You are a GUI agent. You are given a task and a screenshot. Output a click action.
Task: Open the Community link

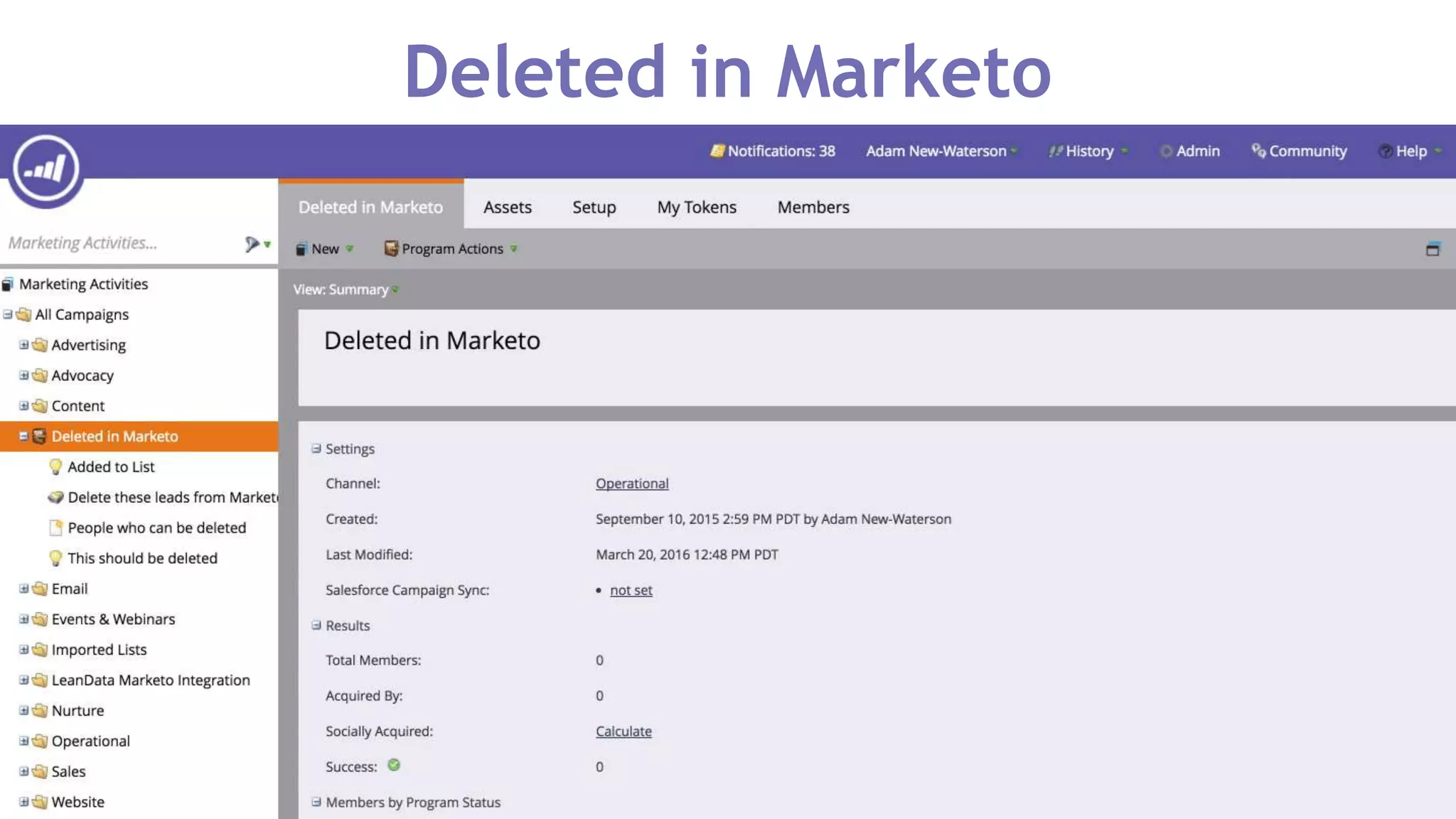[x=1300, y=151]
